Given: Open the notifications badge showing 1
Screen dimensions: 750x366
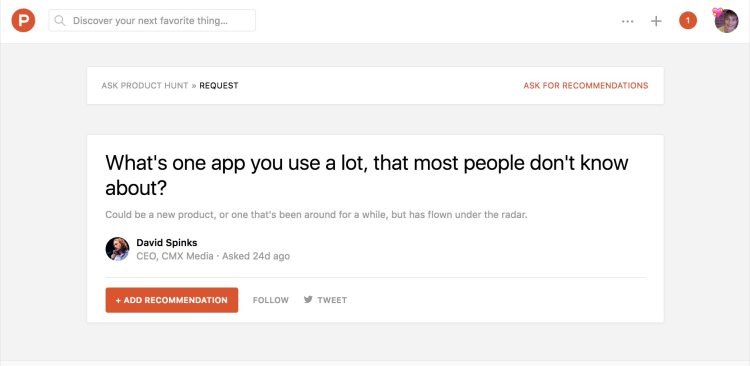Looking at the screenshot, I should [688, 21].
